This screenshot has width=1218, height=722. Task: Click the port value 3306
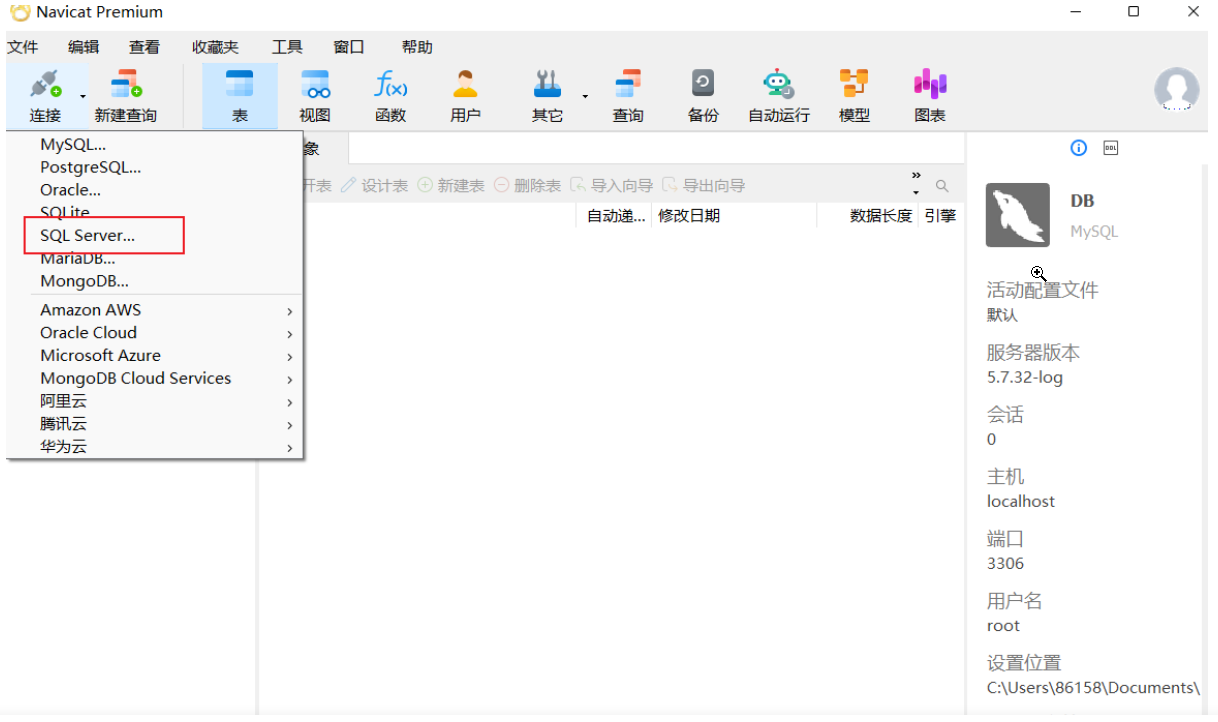tap(1005, 563)
